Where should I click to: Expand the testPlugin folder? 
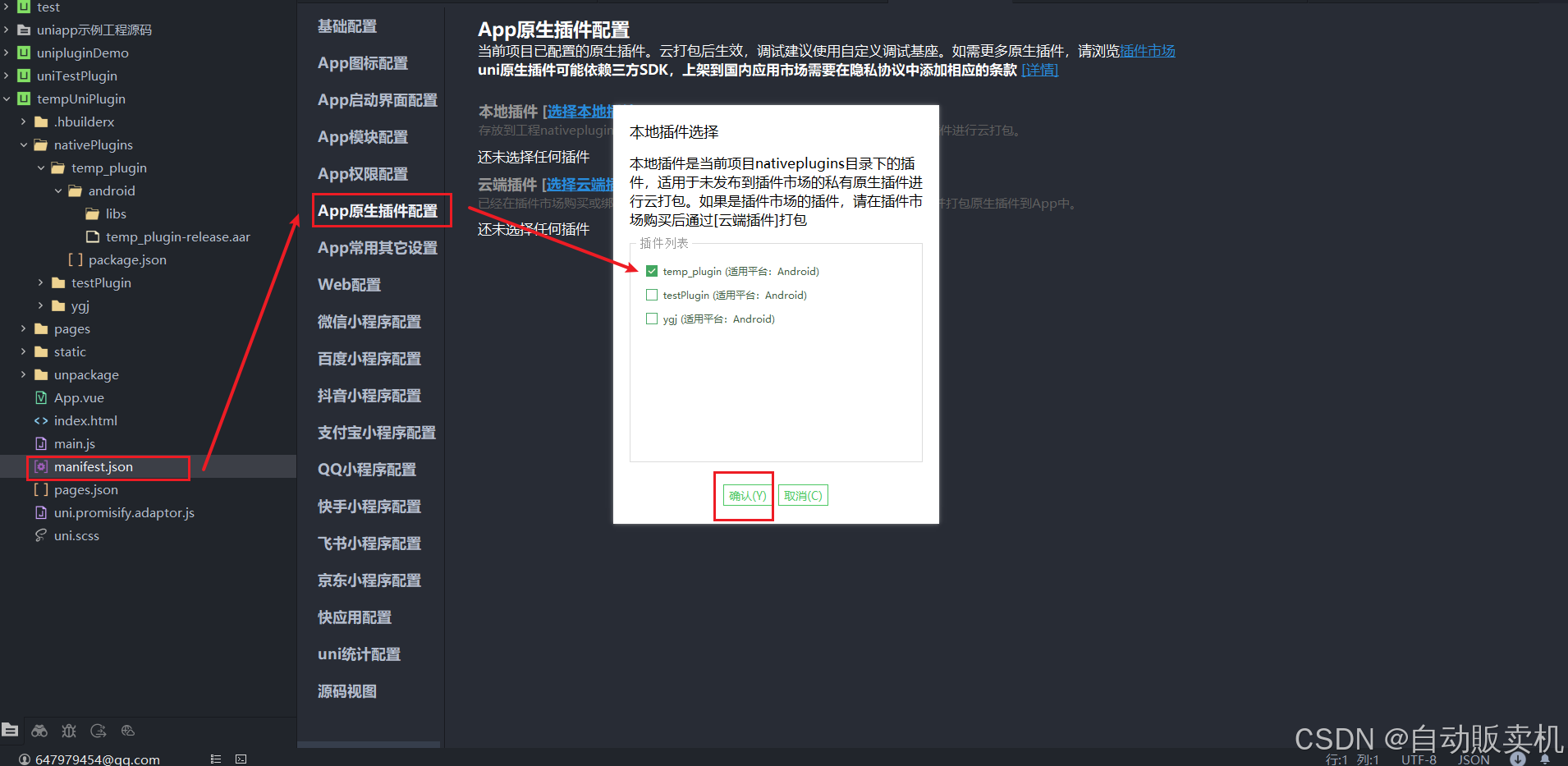click(x=39, y=282)
